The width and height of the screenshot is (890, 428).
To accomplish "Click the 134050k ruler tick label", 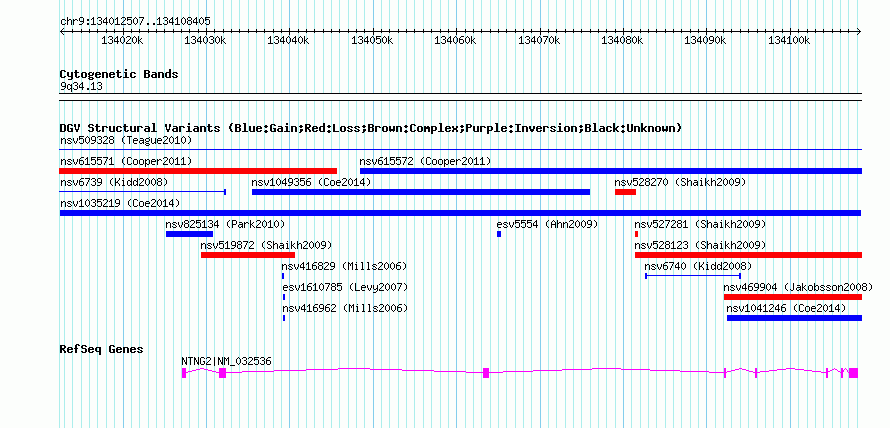I will 372,40.
